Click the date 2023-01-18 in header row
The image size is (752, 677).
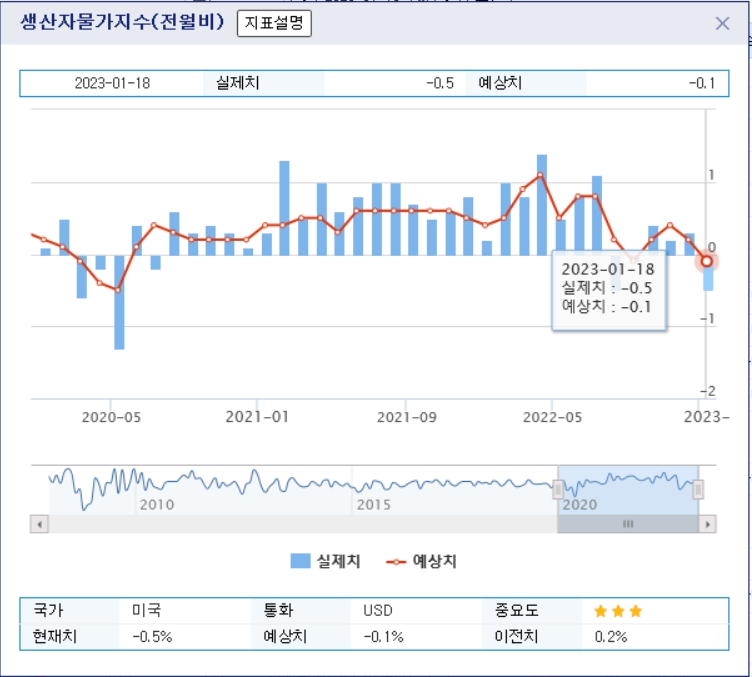(x=112, y=83)
